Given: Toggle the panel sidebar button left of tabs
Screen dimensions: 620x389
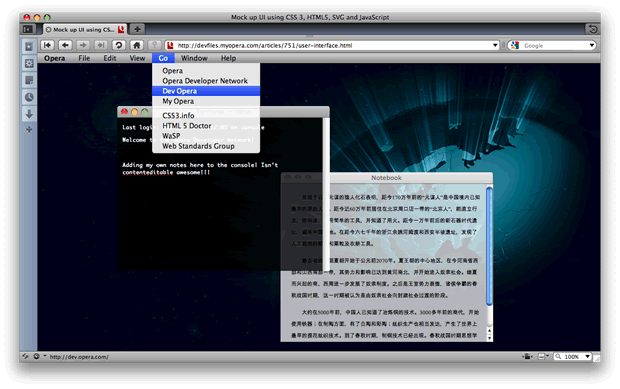Looking at the screenshot, I should pyautogui.click(x=28, y=29).
